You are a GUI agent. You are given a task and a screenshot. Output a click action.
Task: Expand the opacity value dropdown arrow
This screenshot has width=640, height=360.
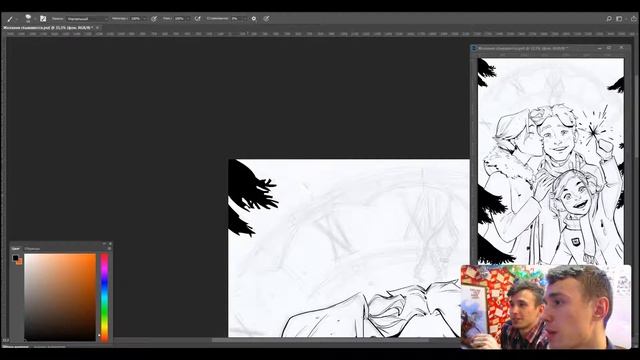coord(144,19)
